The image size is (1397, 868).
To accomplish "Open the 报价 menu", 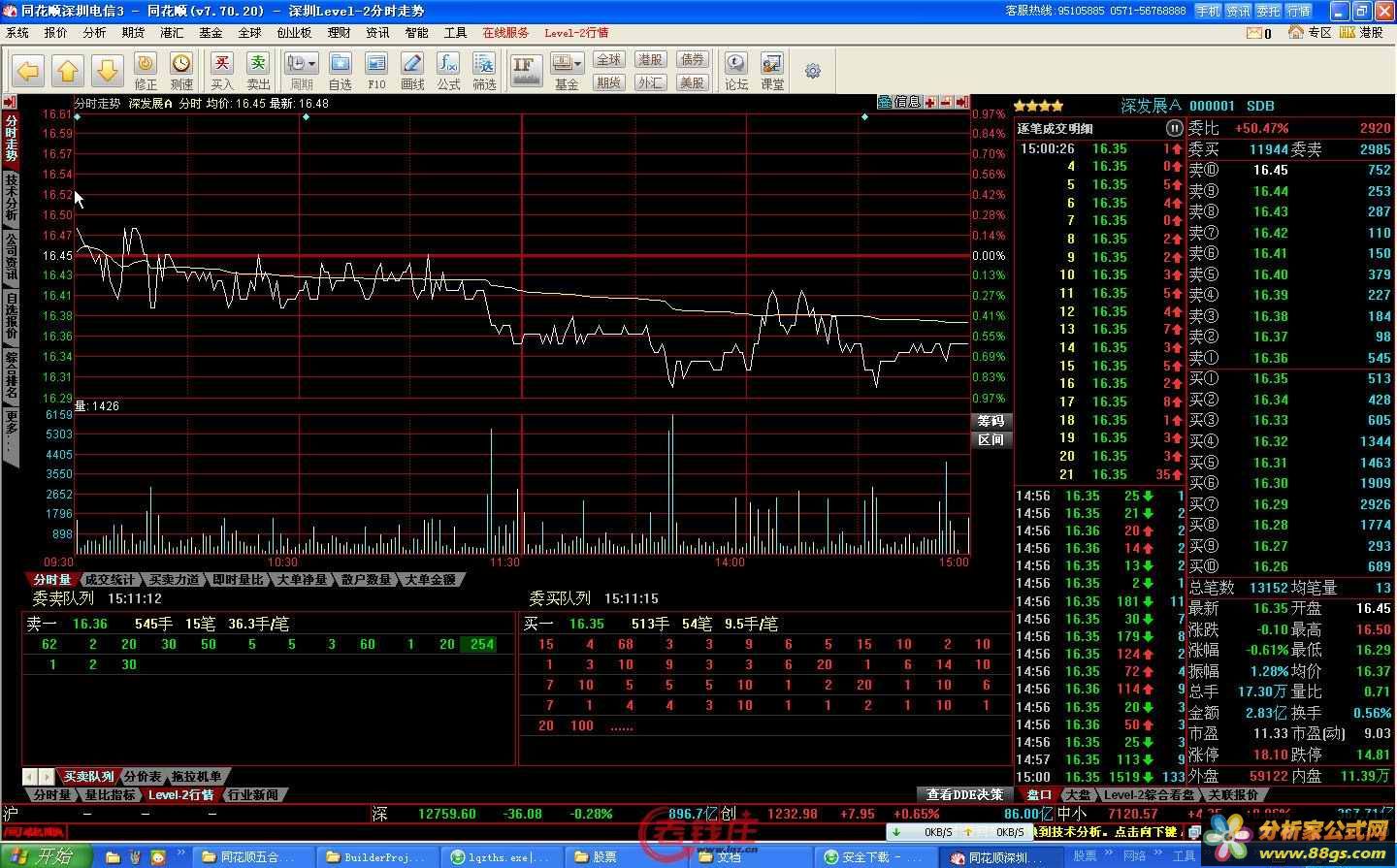I will (x=56, y=32).
